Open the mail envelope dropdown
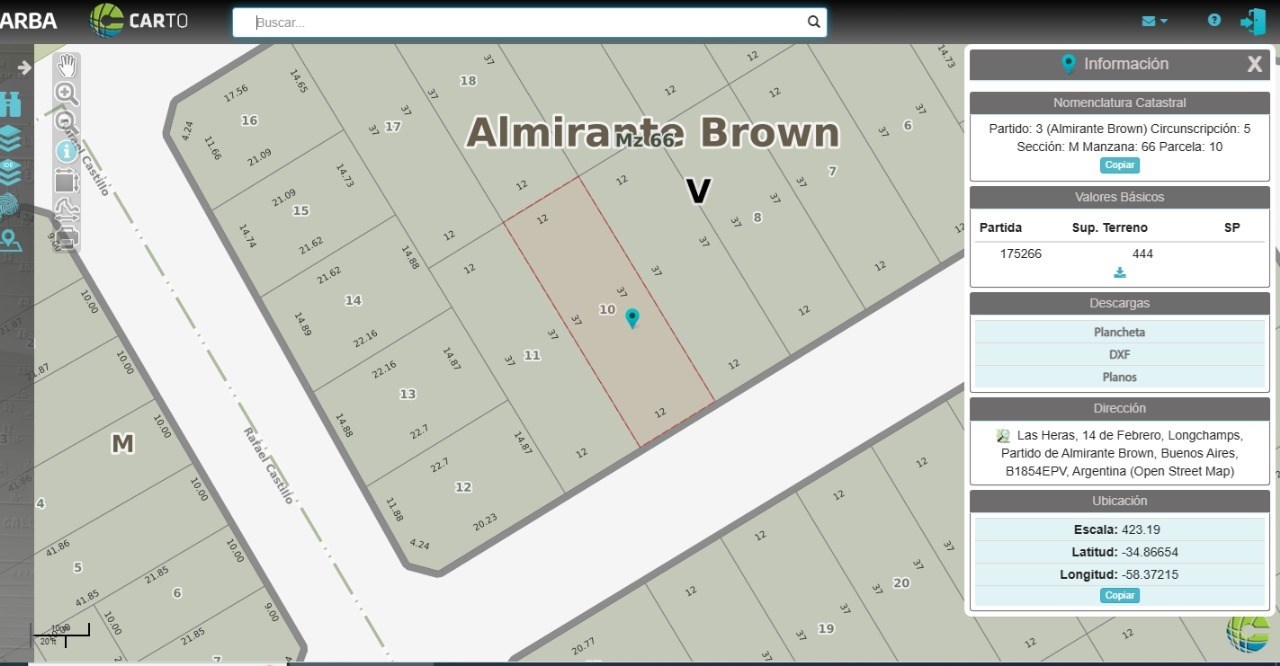Viewport: 1280px width, 666px height. [1154, 21]
